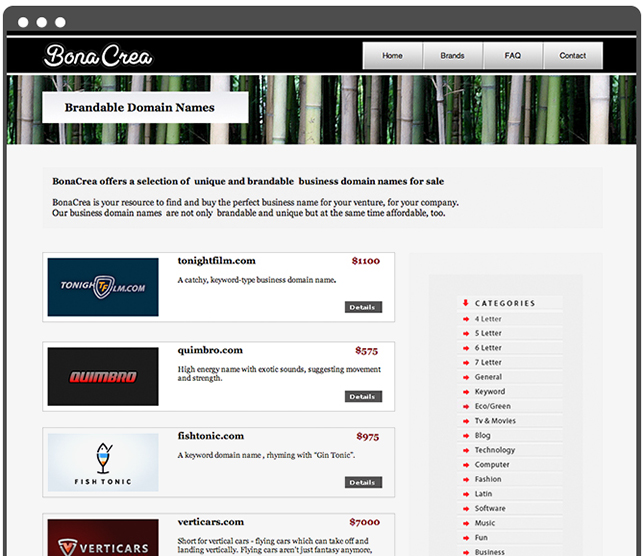
Task: Select the Keyword category
Action: 490,392
